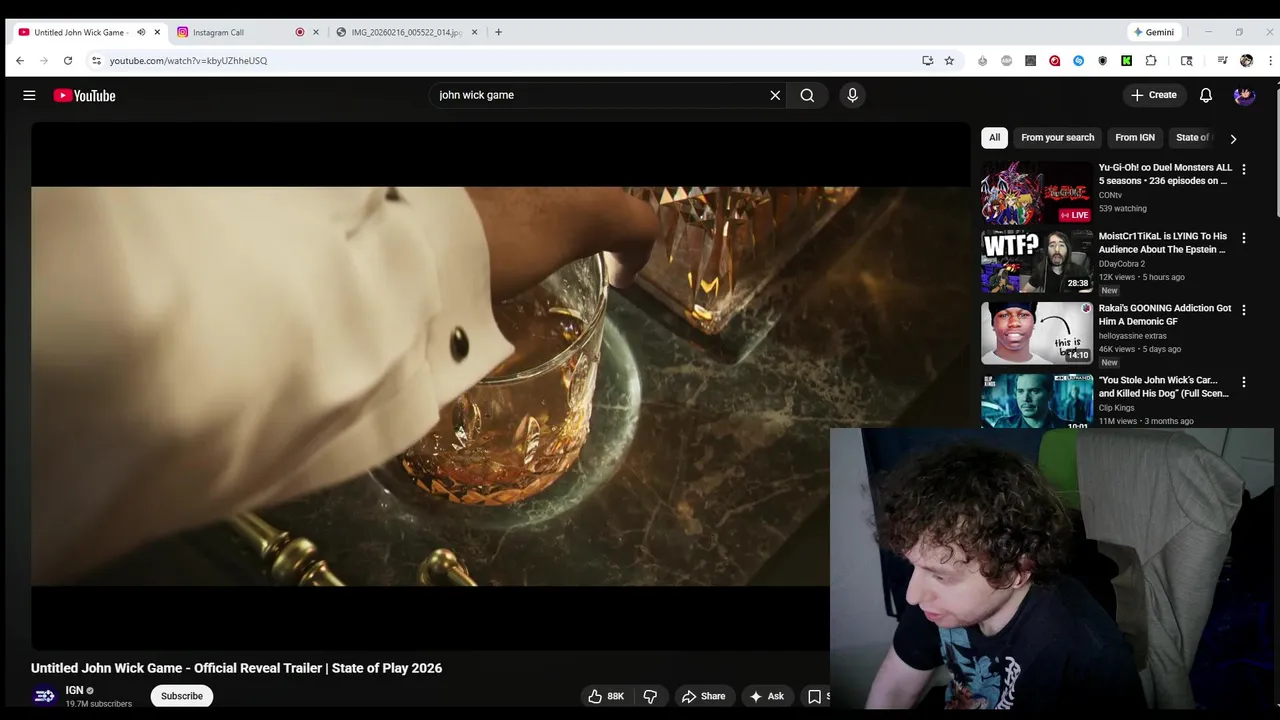Like the video with thumbs up
1280x720 pixels.
[607, 696]
